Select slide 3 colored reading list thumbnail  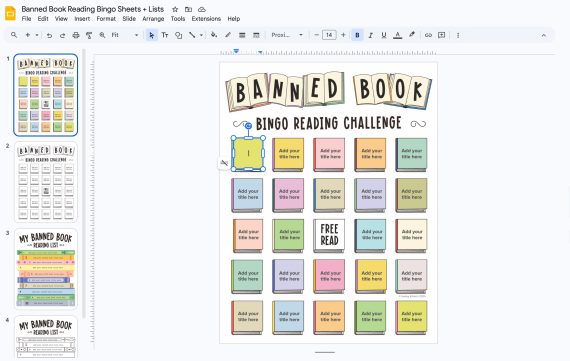click(46, 269)
